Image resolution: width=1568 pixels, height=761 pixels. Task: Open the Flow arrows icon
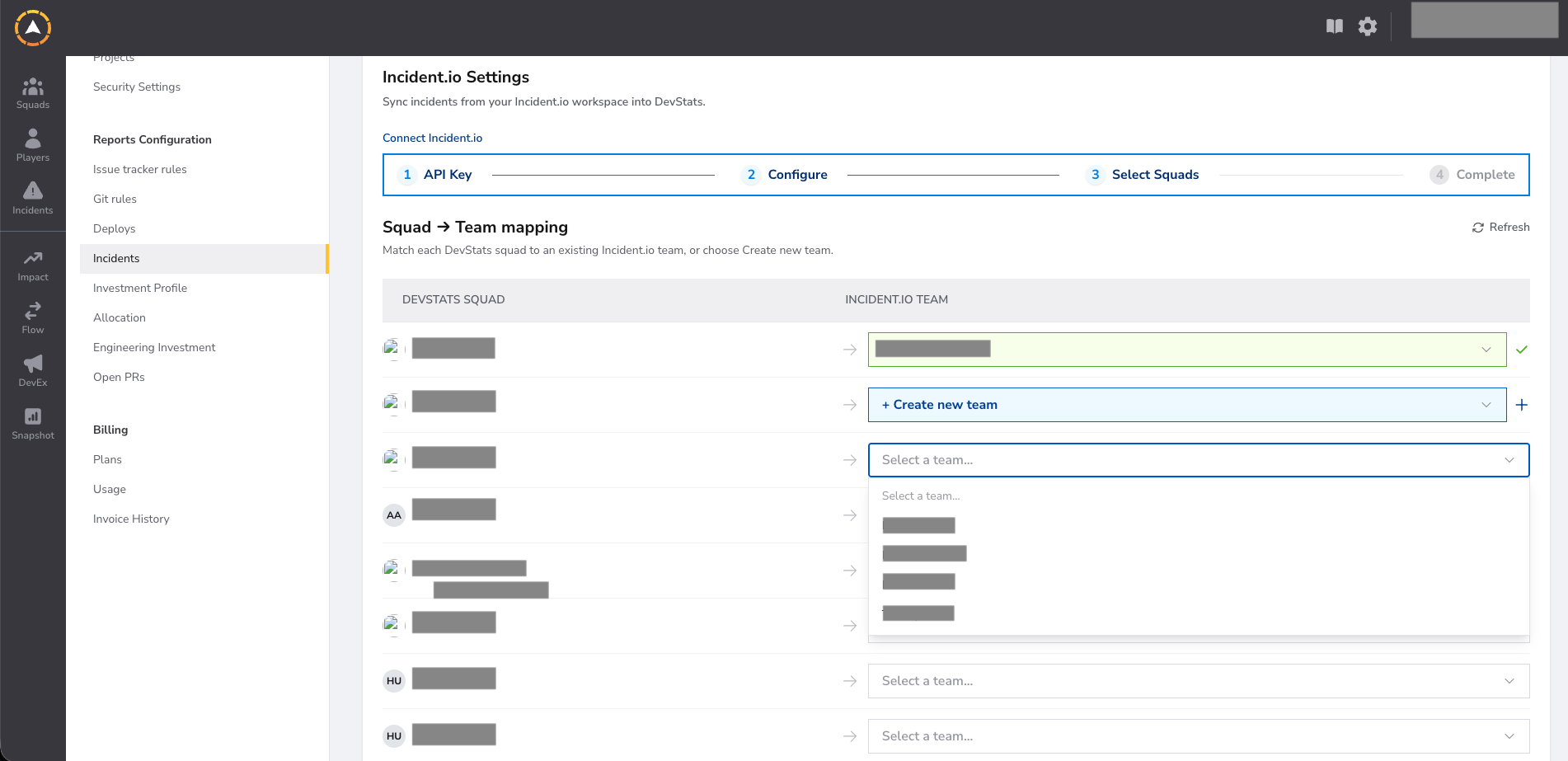click(x=33, y=311)
